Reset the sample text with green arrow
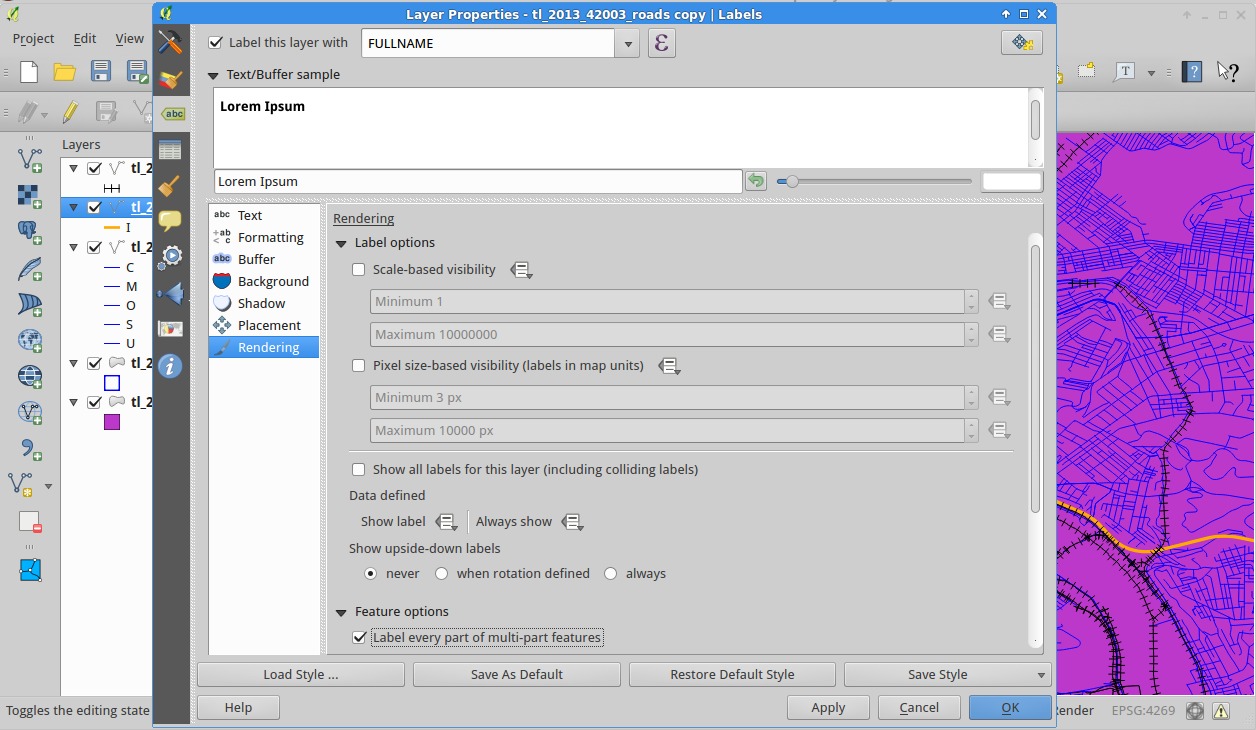The width and height of the screenshot is (1256, 730). coord(756,181)
